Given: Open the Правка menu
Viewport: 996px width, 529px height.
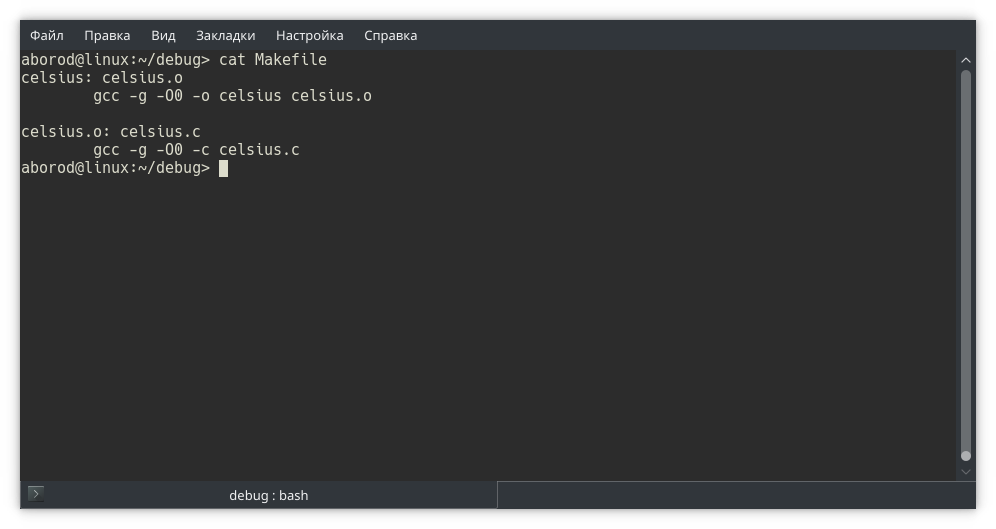Looking at the screenshot, I should coord(107,35).
